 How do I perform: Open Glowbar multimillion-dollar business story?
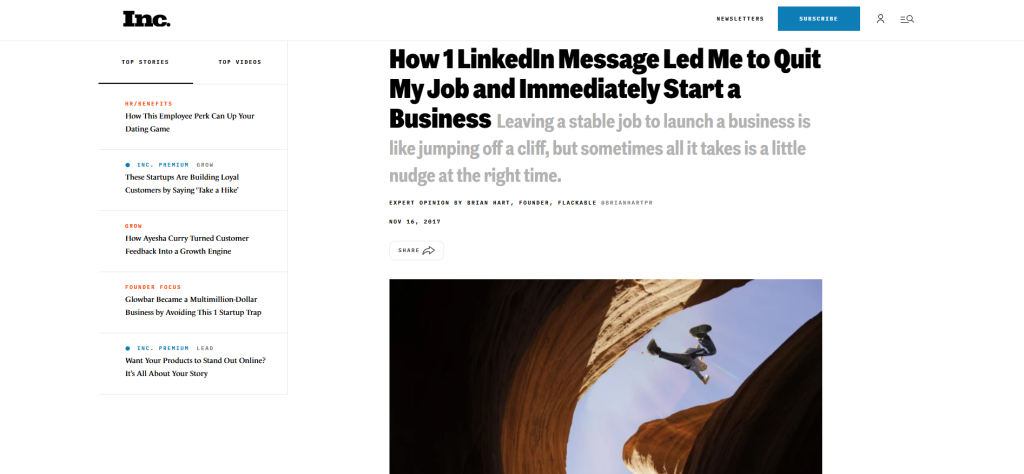[192, 305]
